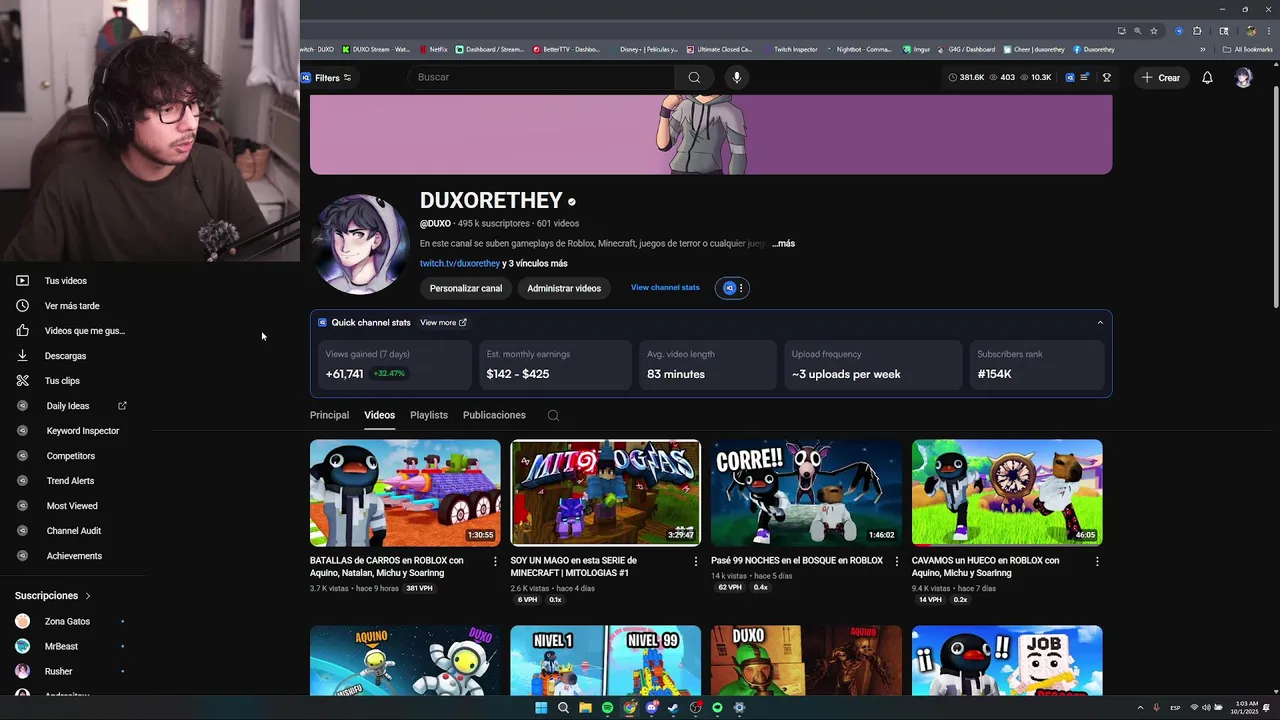Open vidIQ Most Viewed
1280x720 pixels.
pos(73,506)
